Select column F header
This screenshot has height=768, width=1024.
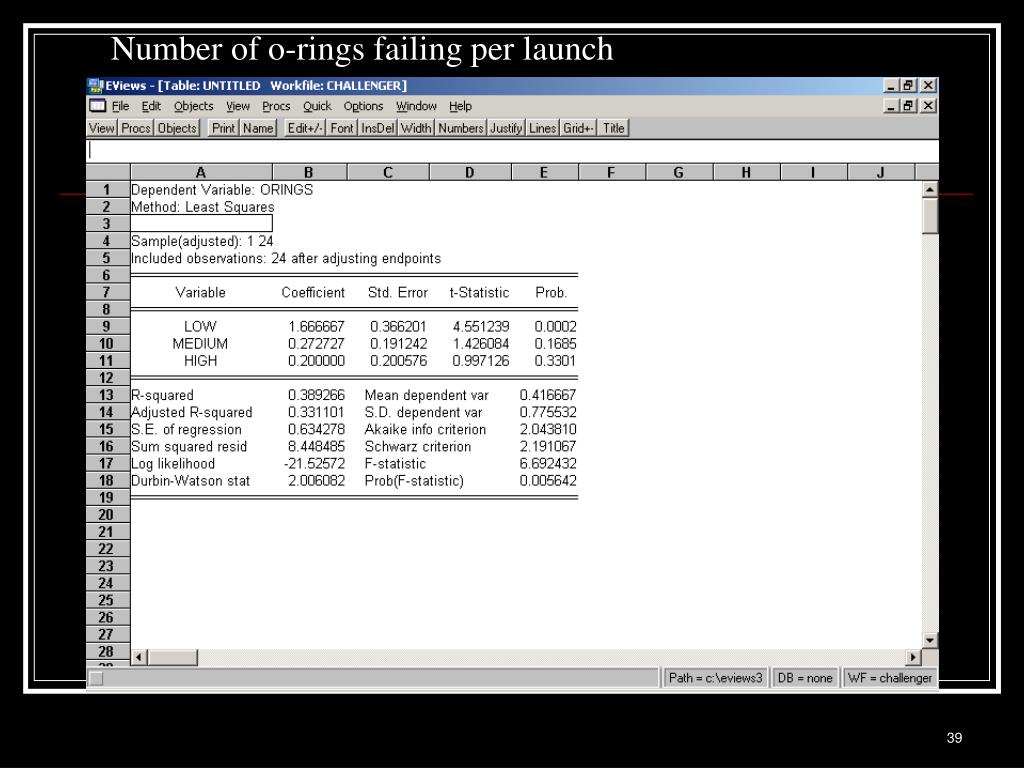[611, 172]
